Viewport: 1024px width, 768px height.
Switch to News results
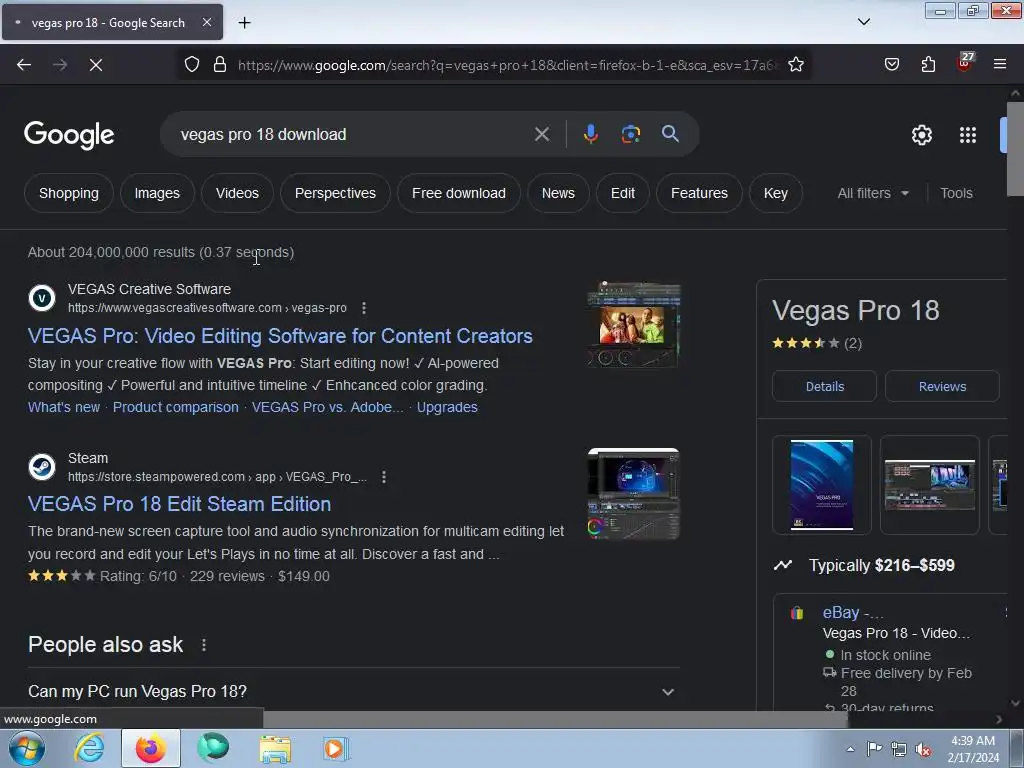point(558,193)
